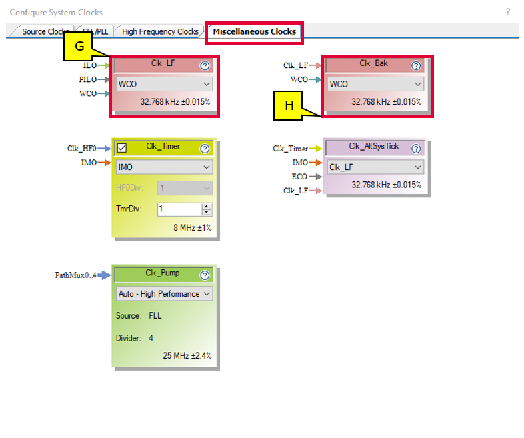This screenshot has height=438, width=524.
Task: Open help for the Clk_AltSysTick block
Action: (416, 148)
